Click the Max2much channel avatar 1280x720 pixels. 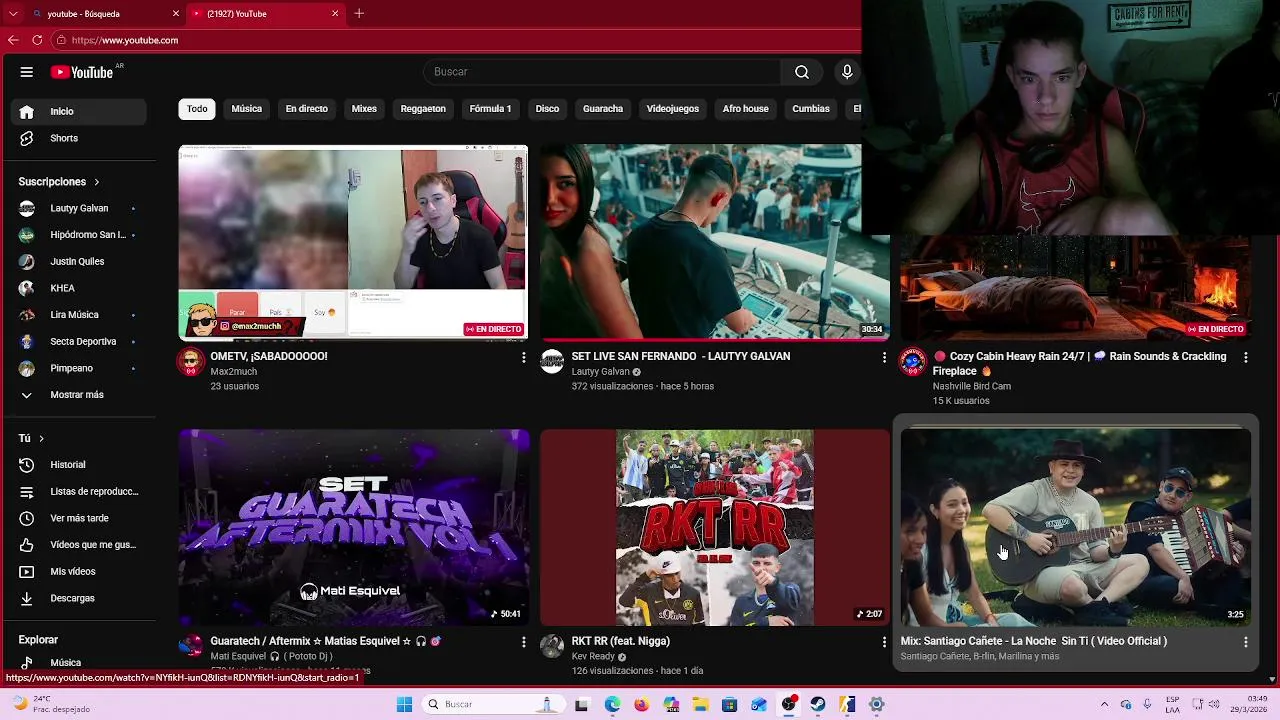pyautogui.click(x=190, y=362)
